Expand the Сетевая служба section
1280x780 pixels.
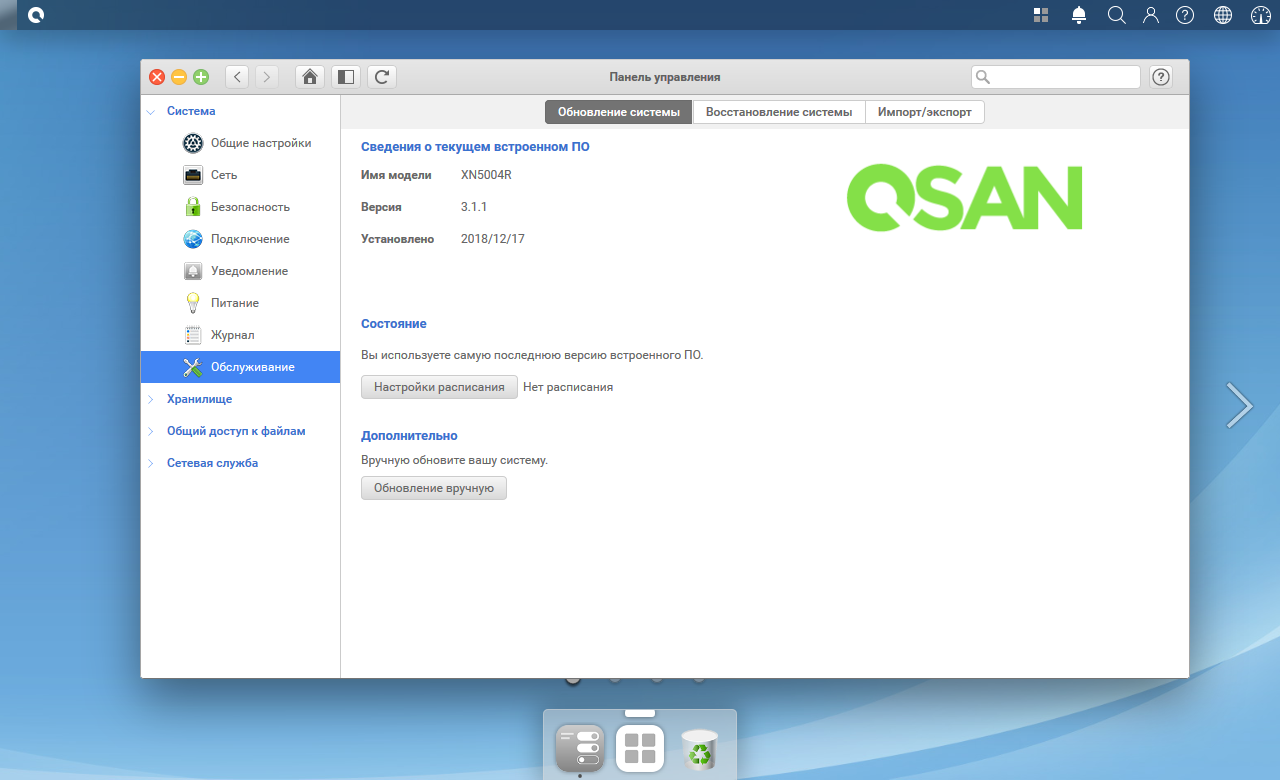coord(151,463)
